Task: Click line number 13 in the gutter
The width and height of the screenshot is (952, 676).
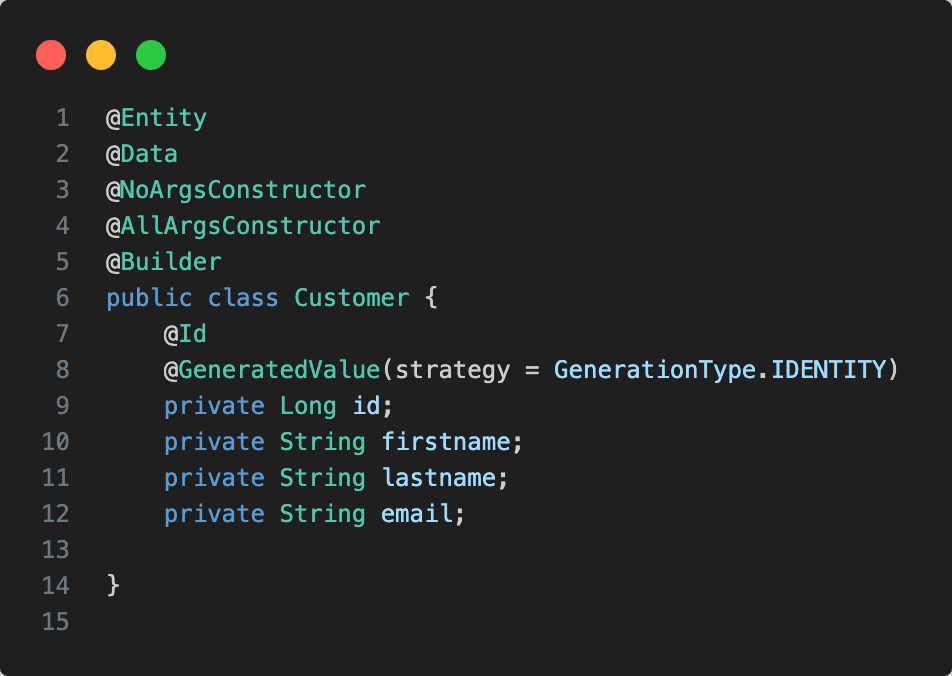Action: [x=56, y=550]
